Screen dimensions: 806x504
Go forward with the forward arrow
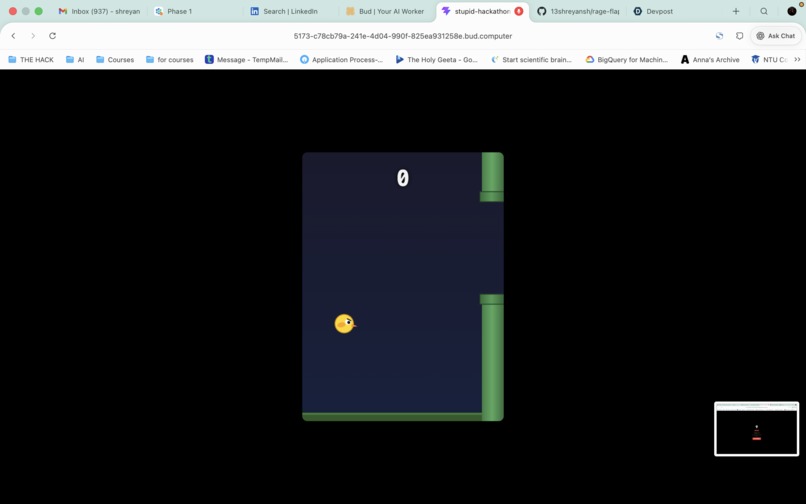point(33,36)
